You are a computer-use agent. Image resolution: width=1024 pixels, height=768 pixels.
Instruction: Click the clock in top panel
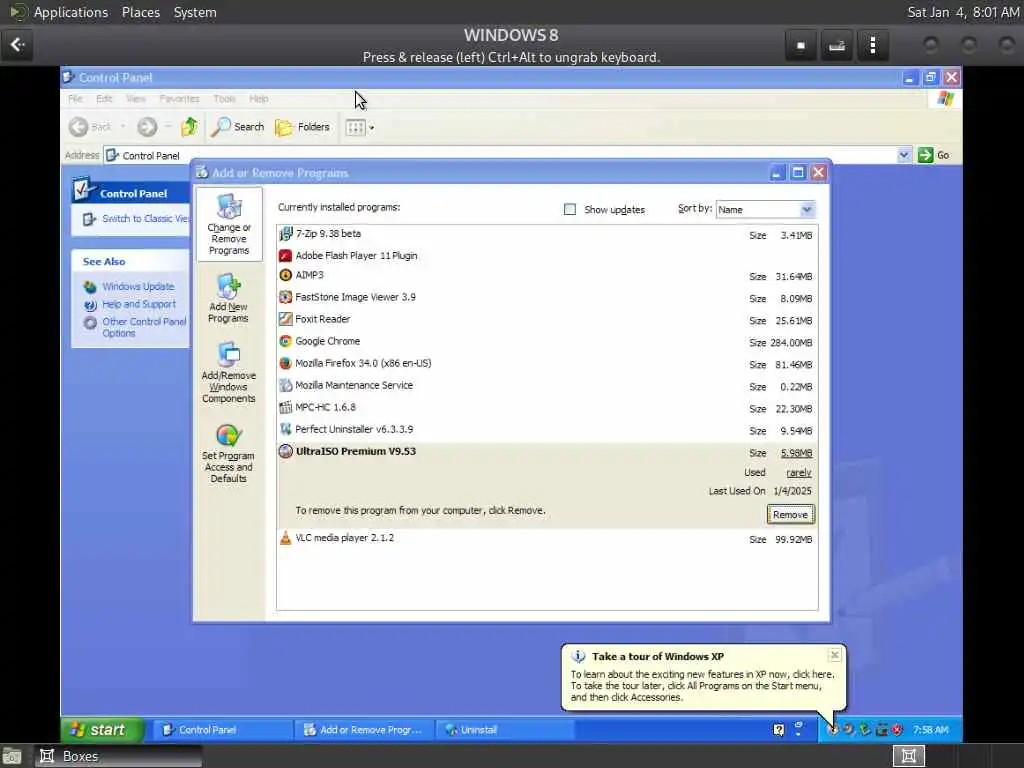click(x=963, y=12)
